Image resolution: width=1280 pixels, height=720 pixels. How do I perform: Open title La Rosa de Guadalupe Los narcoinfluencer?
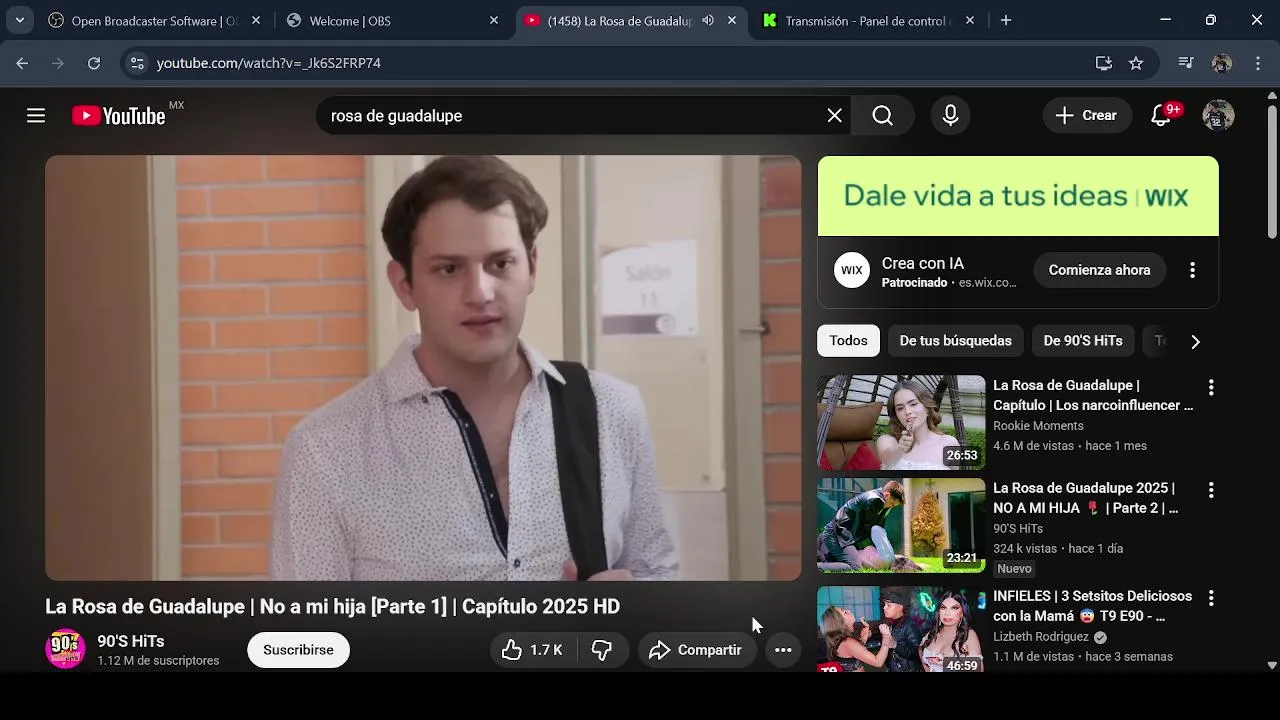1093,395
